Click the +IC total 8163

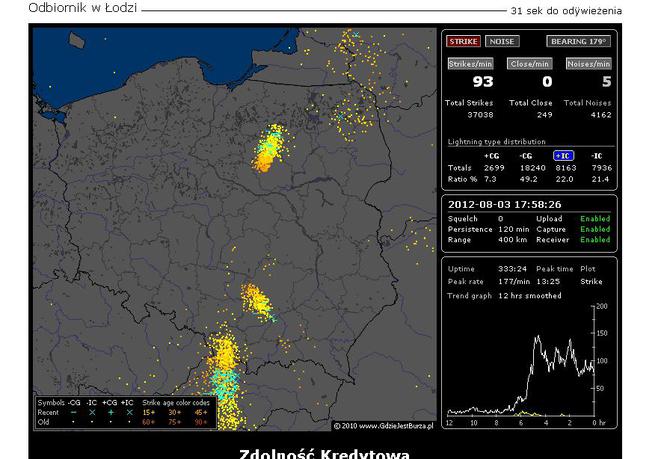pos(566,168)
